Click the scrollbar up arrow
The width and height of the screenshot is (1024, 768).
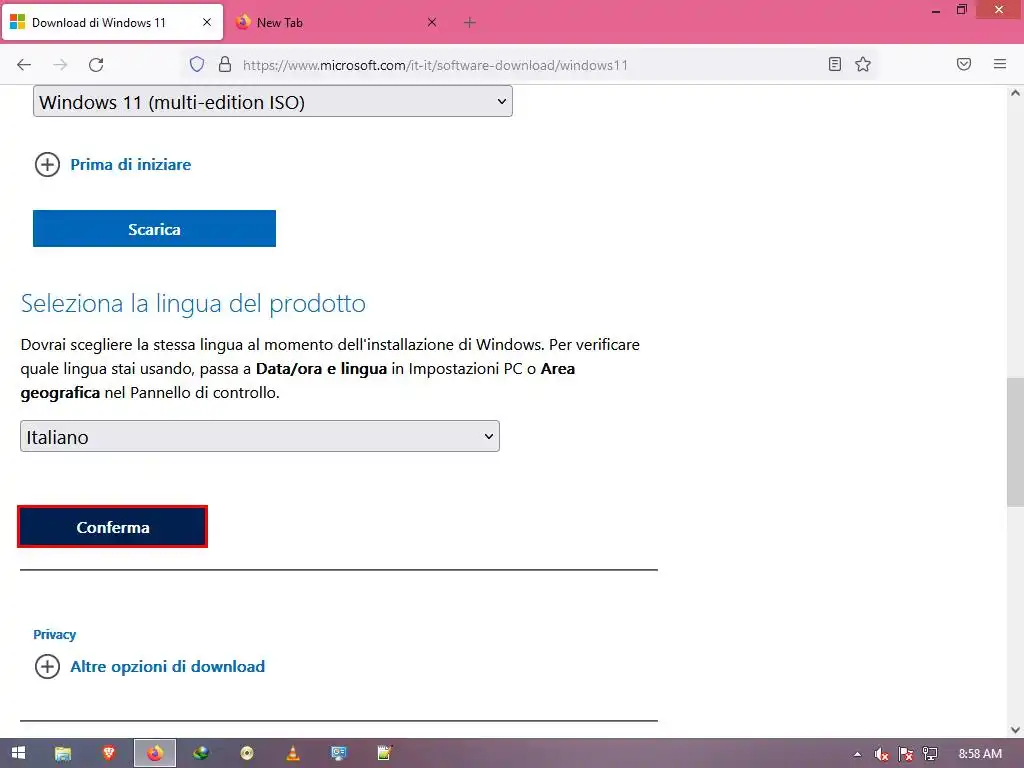coord(1015,93)
